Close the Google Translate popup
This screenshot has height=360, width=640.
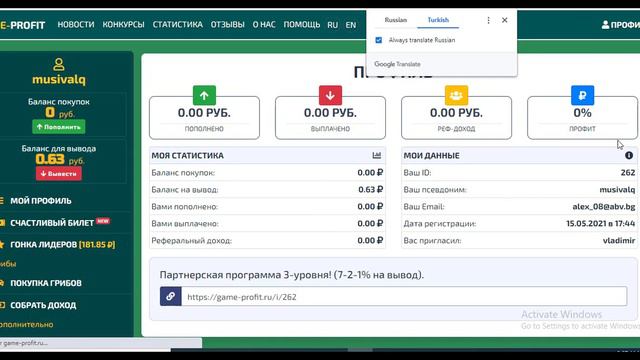(x=504, y=20)
